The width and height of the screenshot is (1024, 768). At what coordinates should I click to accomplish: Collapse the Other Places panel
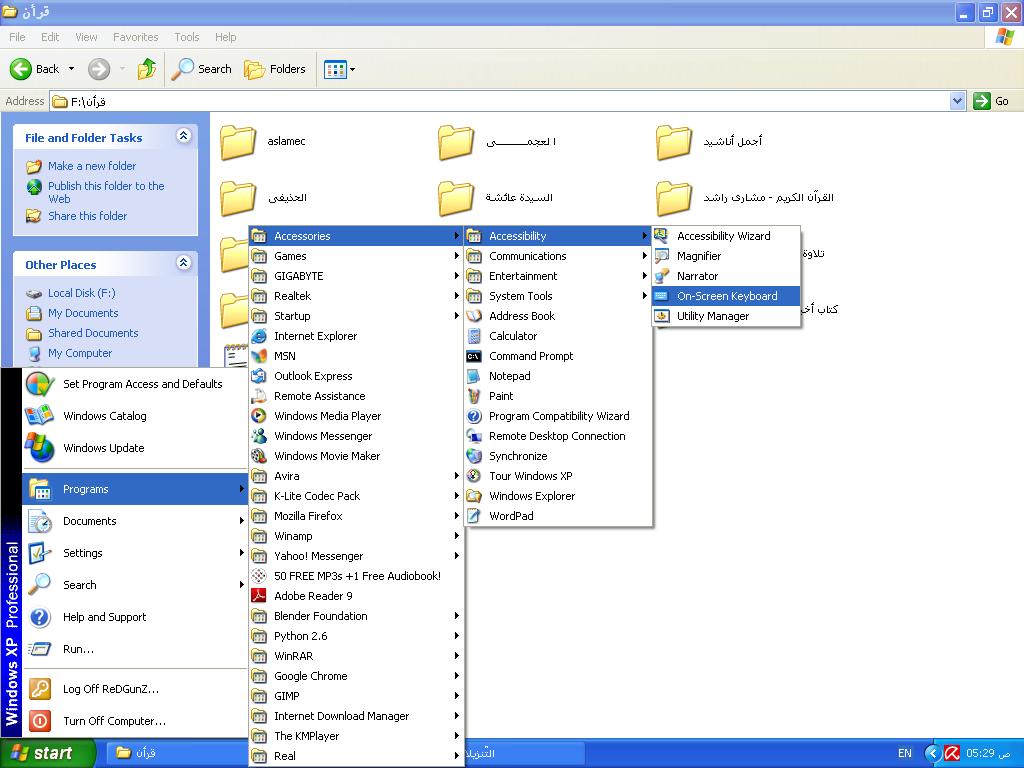pos(184,263)
